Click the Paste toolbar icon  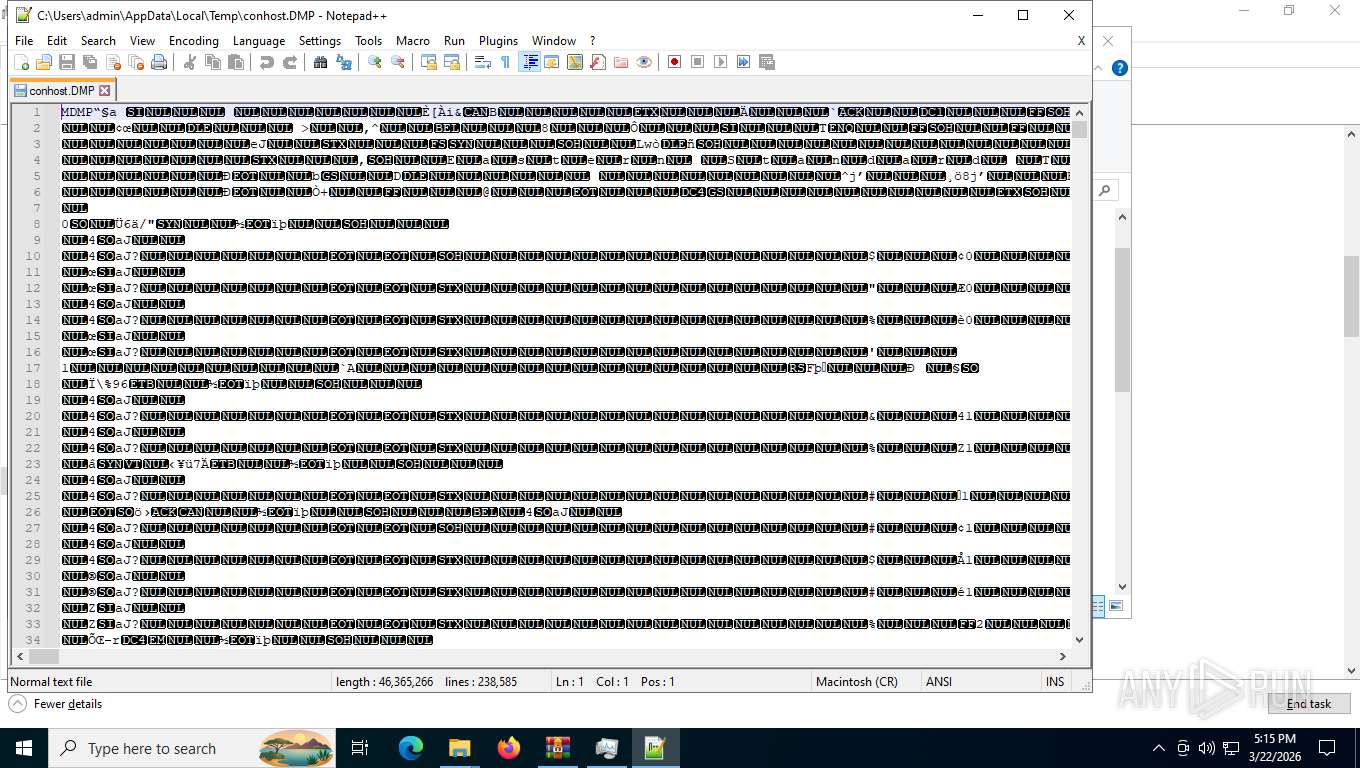(x=236, y=62)
